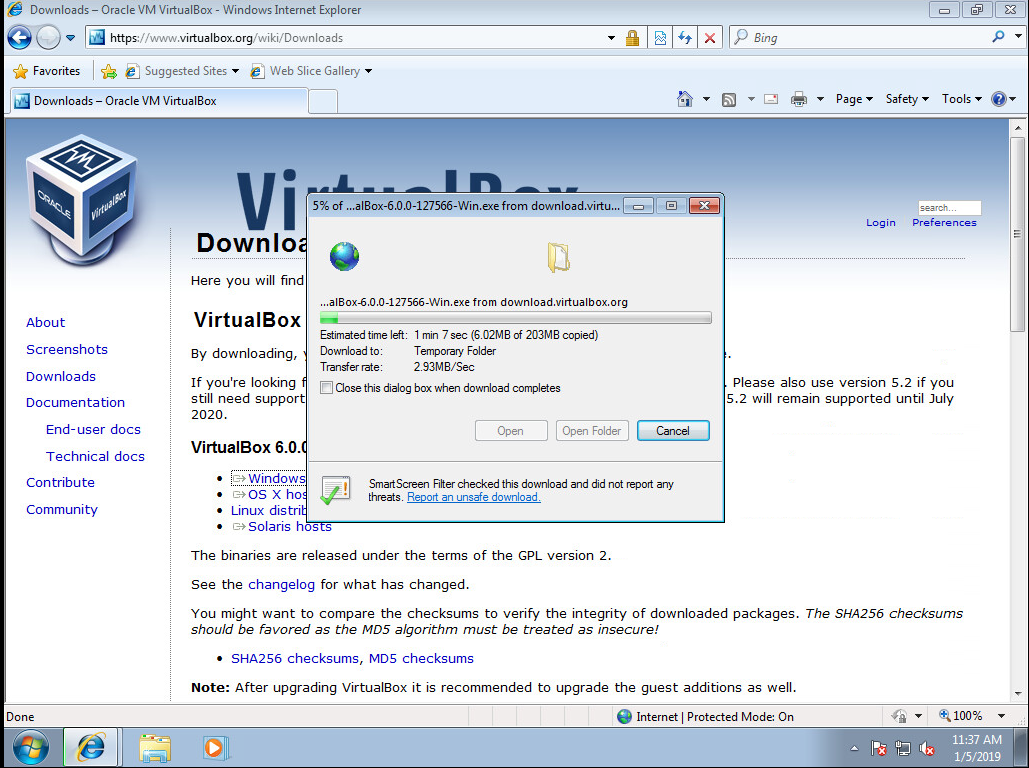
Task: Click the RSS Feeds icon
Action: [x=728, y=99]
